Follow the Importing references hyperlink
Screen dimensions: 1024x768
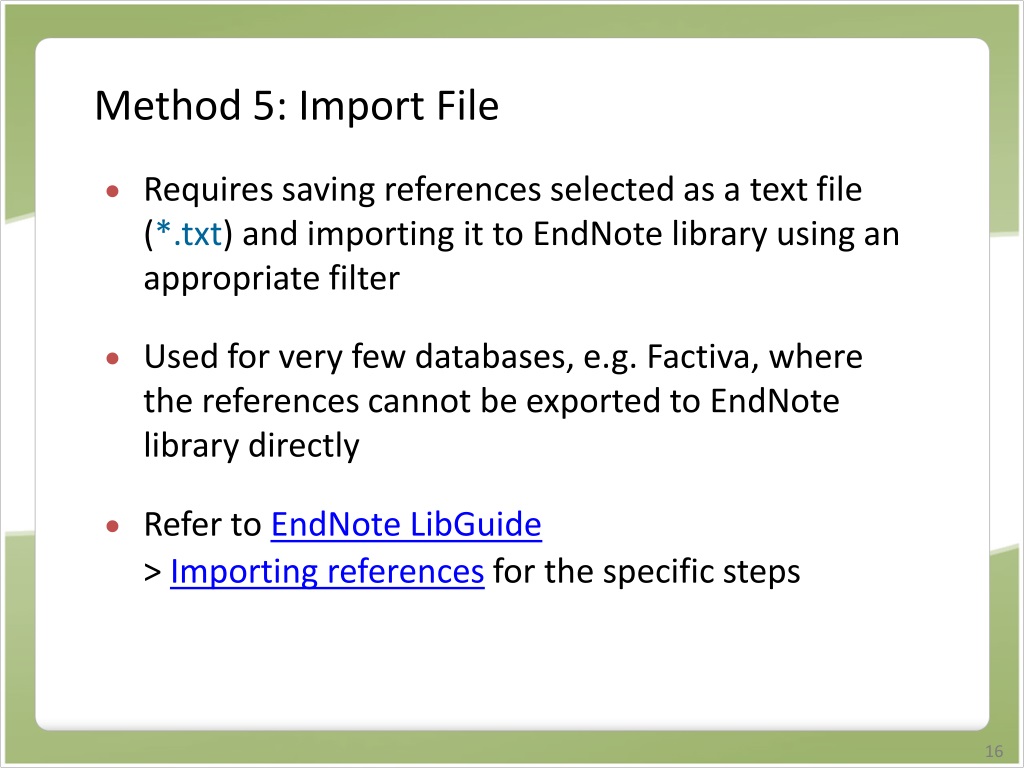[327, 571]
